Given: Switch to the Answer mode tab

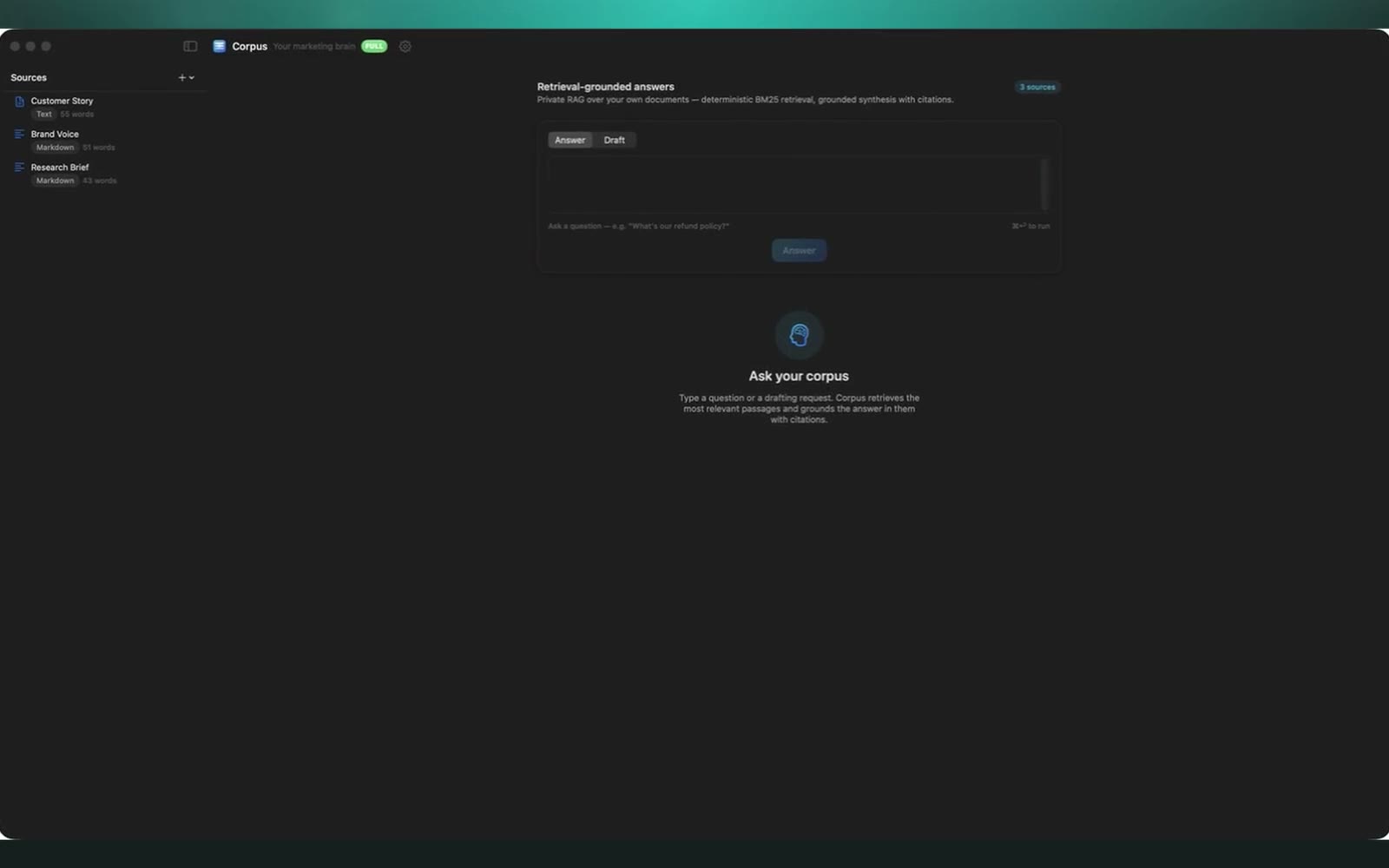Looking at the screenshot, I should click(569, 140).
